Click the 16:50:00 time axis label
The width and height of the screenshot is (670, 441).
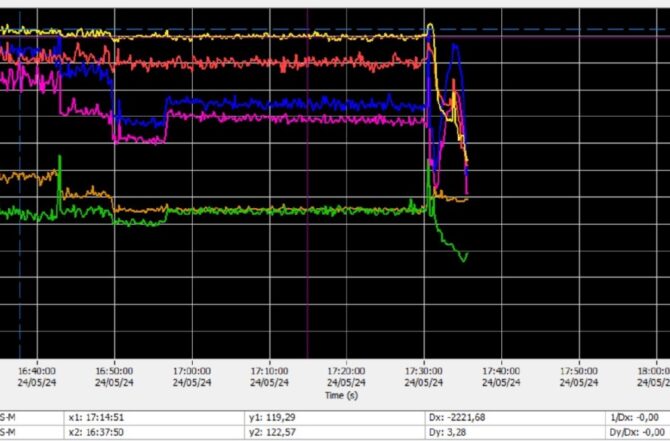coord(114,376)
